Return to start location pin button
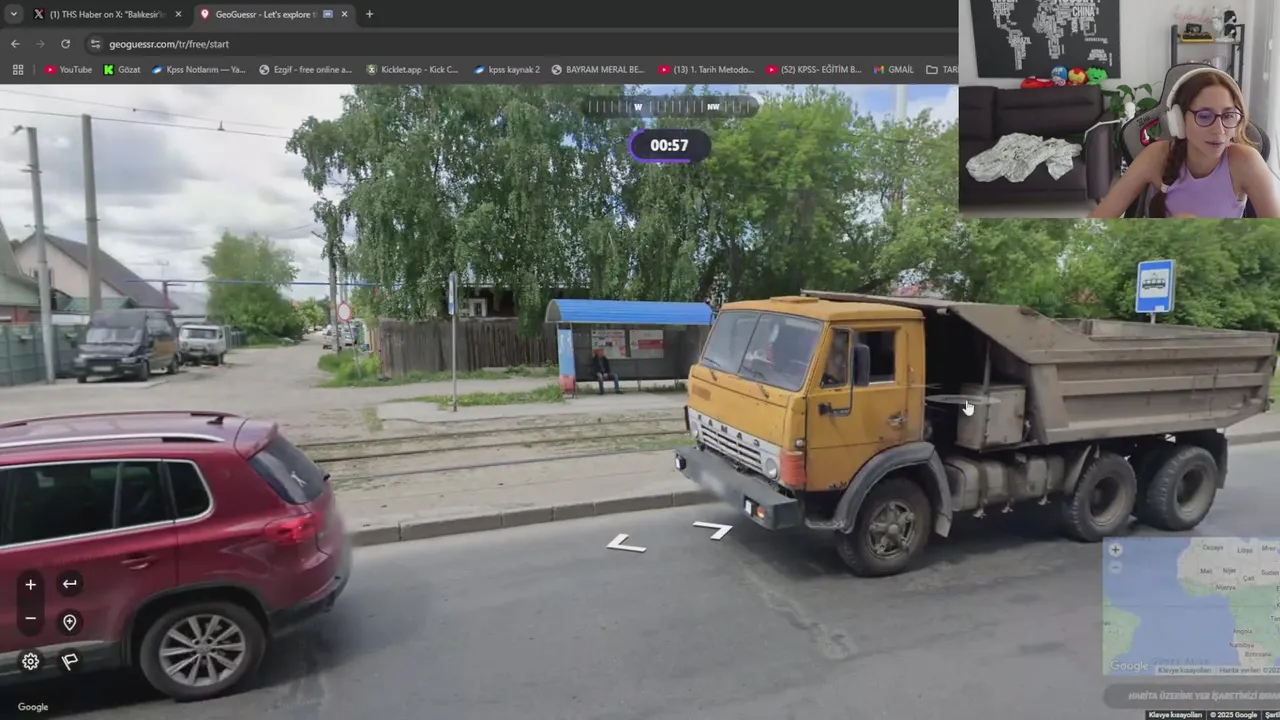 [x=69, y=622]
